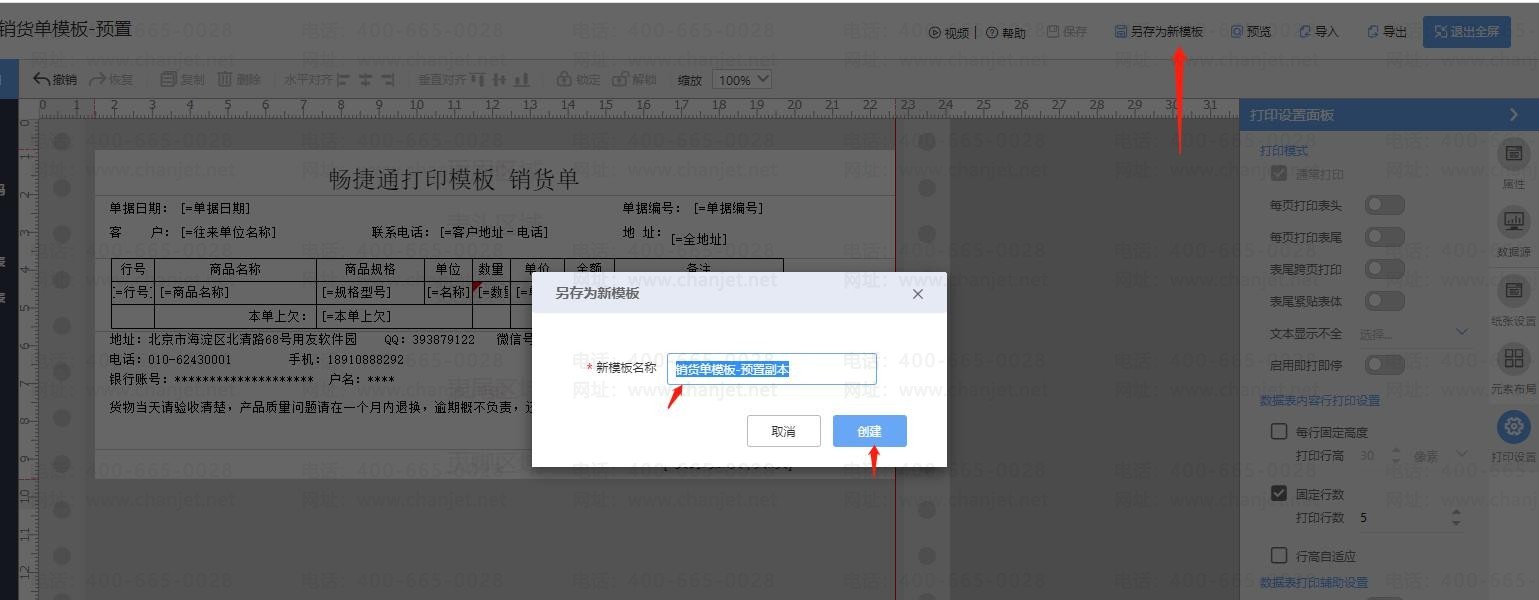Image resolution: width=1539 pixels, height=600 pixels.
Task: Click the new template name input field
Action: pyautogui.click(x=772, y=369)
